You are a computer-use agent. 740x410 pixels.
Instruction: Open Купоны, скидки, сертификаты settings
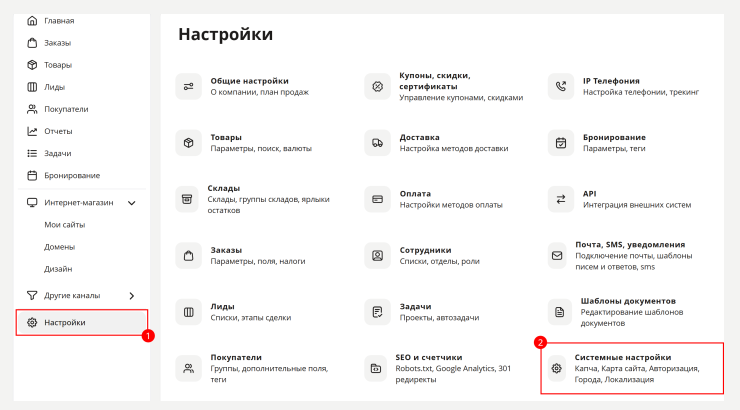click(435, 81)
